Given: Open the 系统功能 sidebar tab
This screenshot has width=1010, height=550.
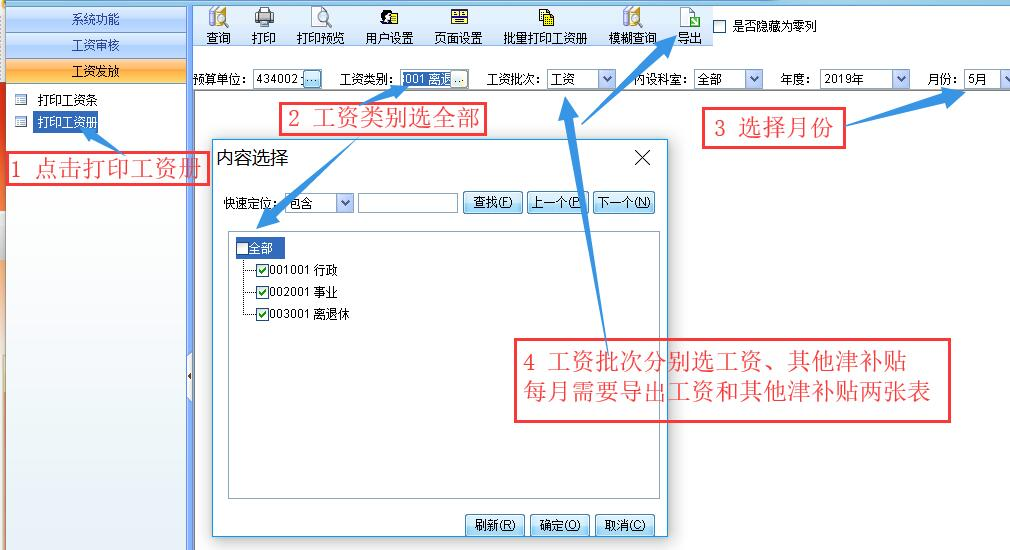Looking at the screenshot, I should (95, 19).
